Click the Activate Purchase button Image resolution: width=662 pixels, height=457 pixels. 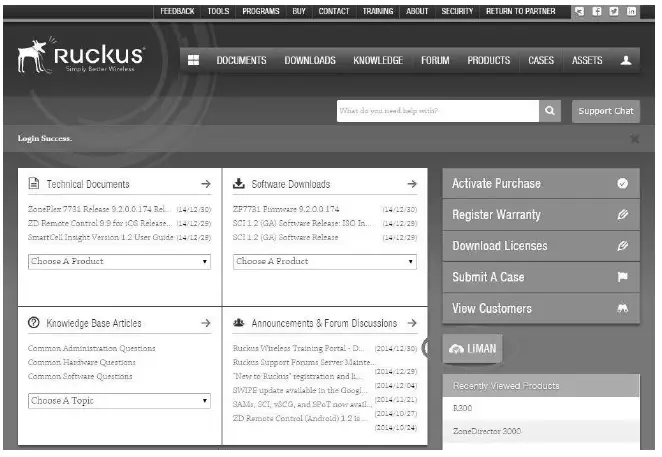click(x=541, y=183)
